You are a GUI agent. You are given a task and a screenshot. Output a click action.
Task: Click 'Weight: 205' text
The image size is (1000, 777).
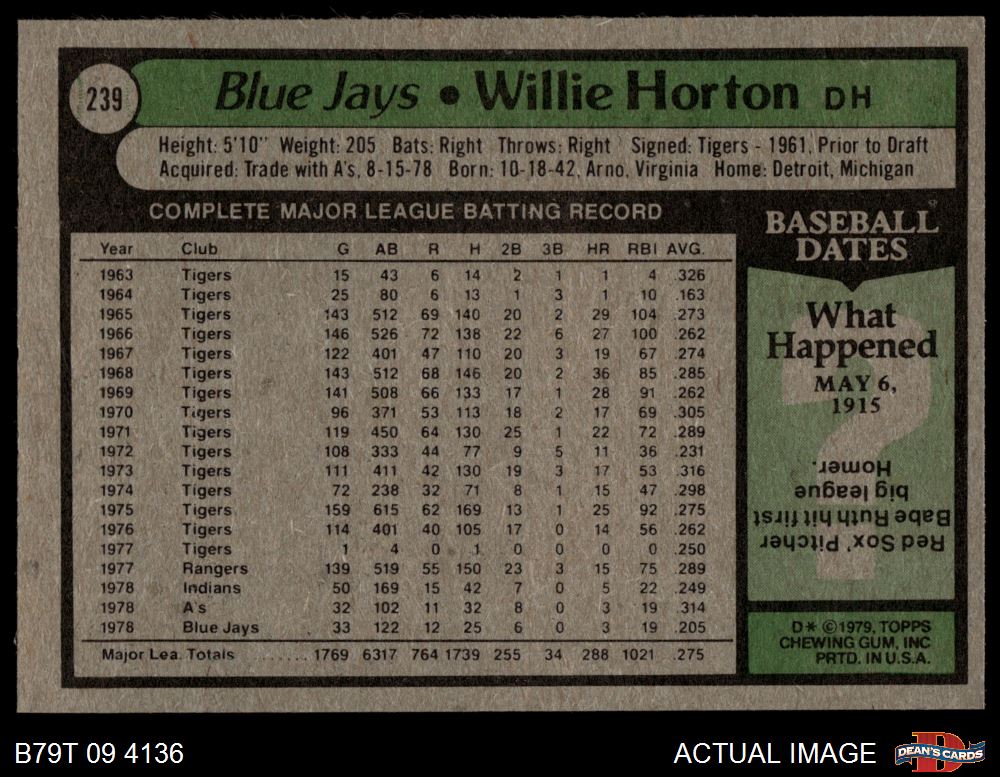click(x=328, y=145)
